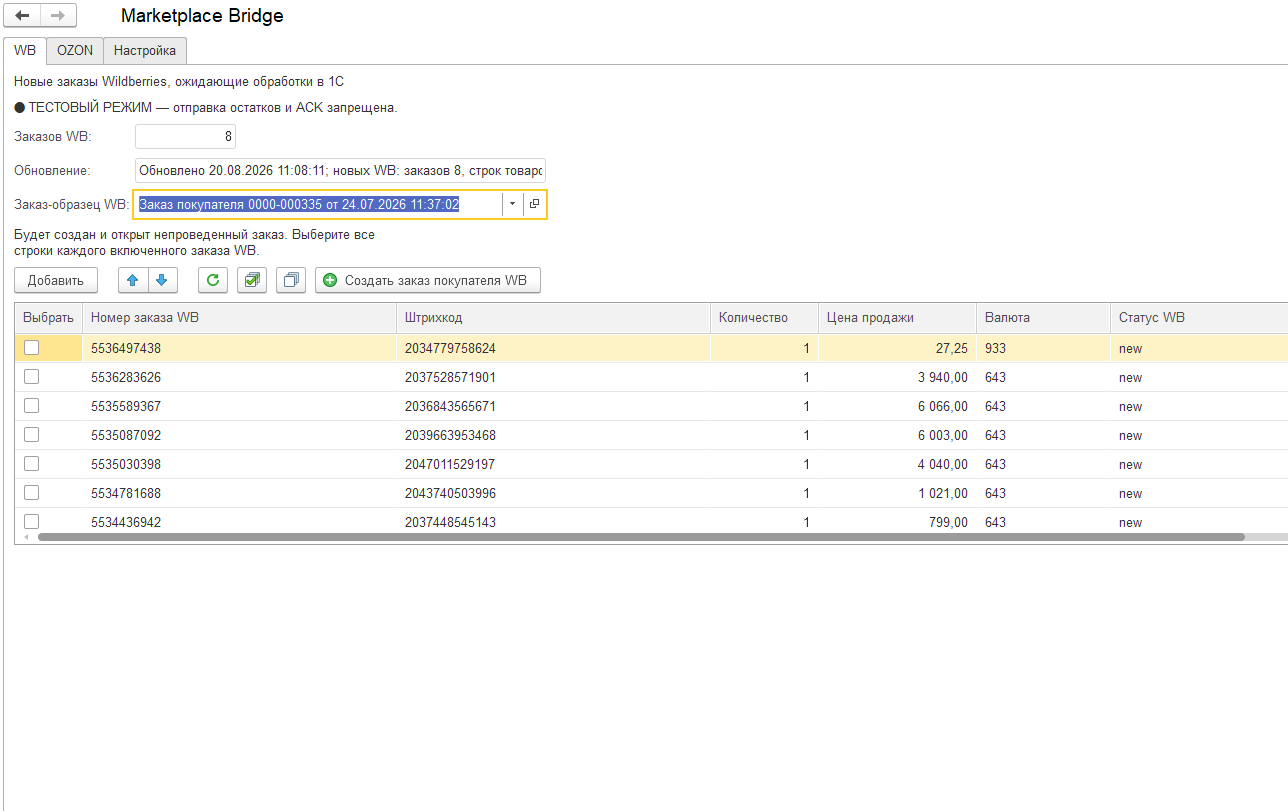The height and width of the screenshot is (811, 1288).
Task: Click the Заказов WB number field
Action: (185, 136)
